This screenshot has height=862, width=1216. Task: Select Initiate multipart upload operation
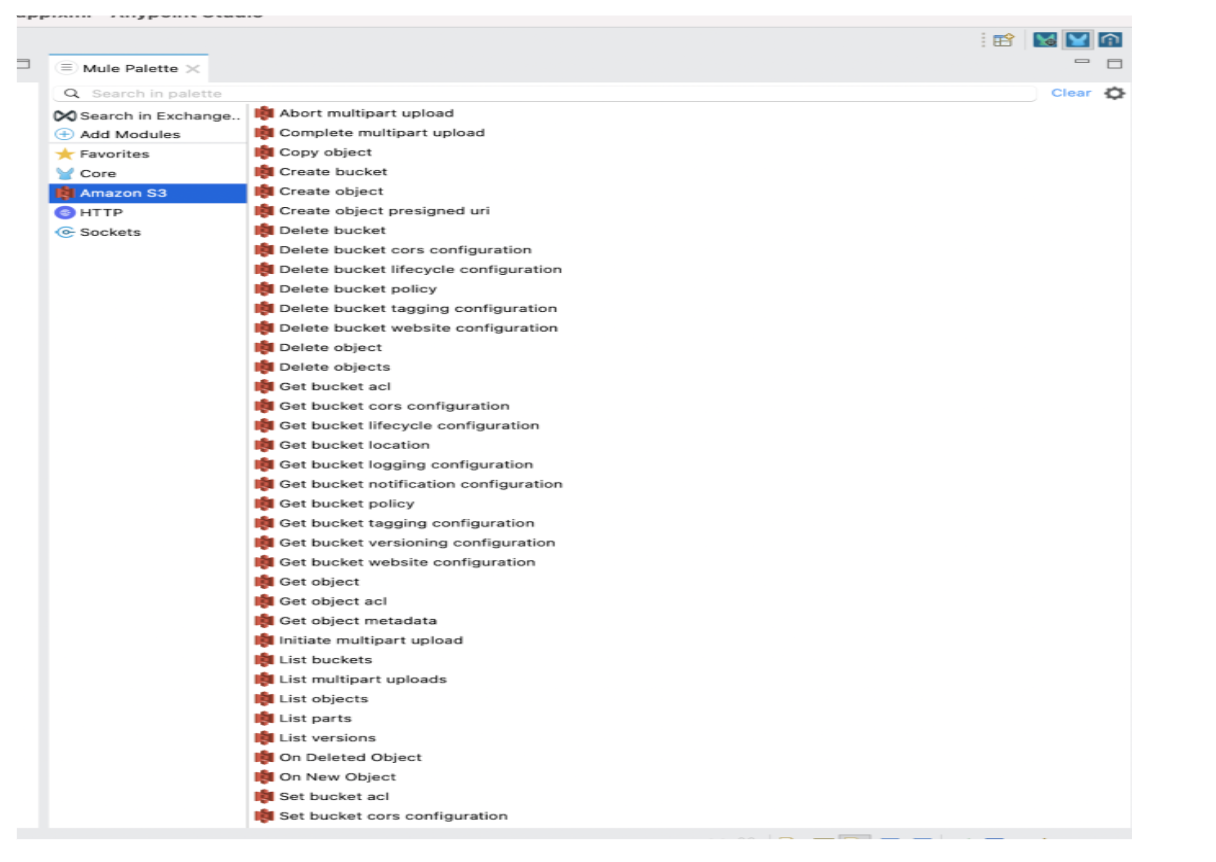point(371,640)
